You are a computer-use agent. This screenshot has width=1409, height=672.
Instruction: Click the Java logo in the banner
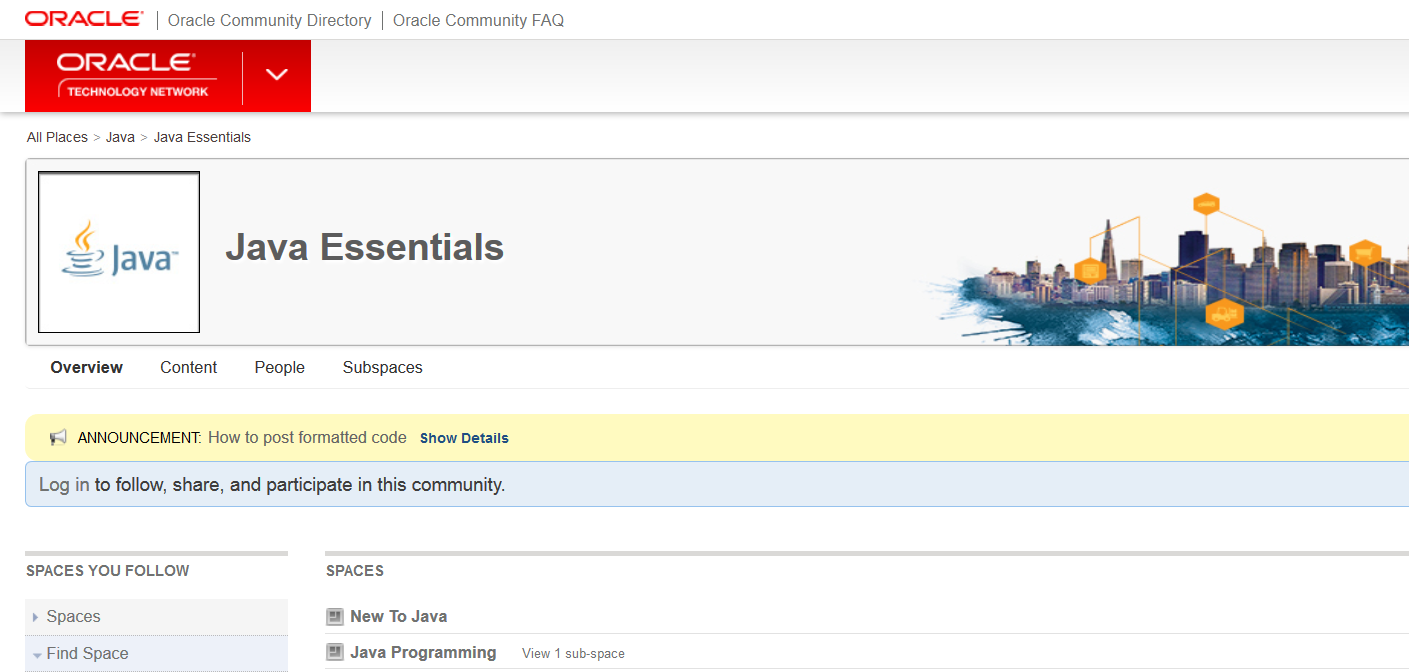[118, 251]
